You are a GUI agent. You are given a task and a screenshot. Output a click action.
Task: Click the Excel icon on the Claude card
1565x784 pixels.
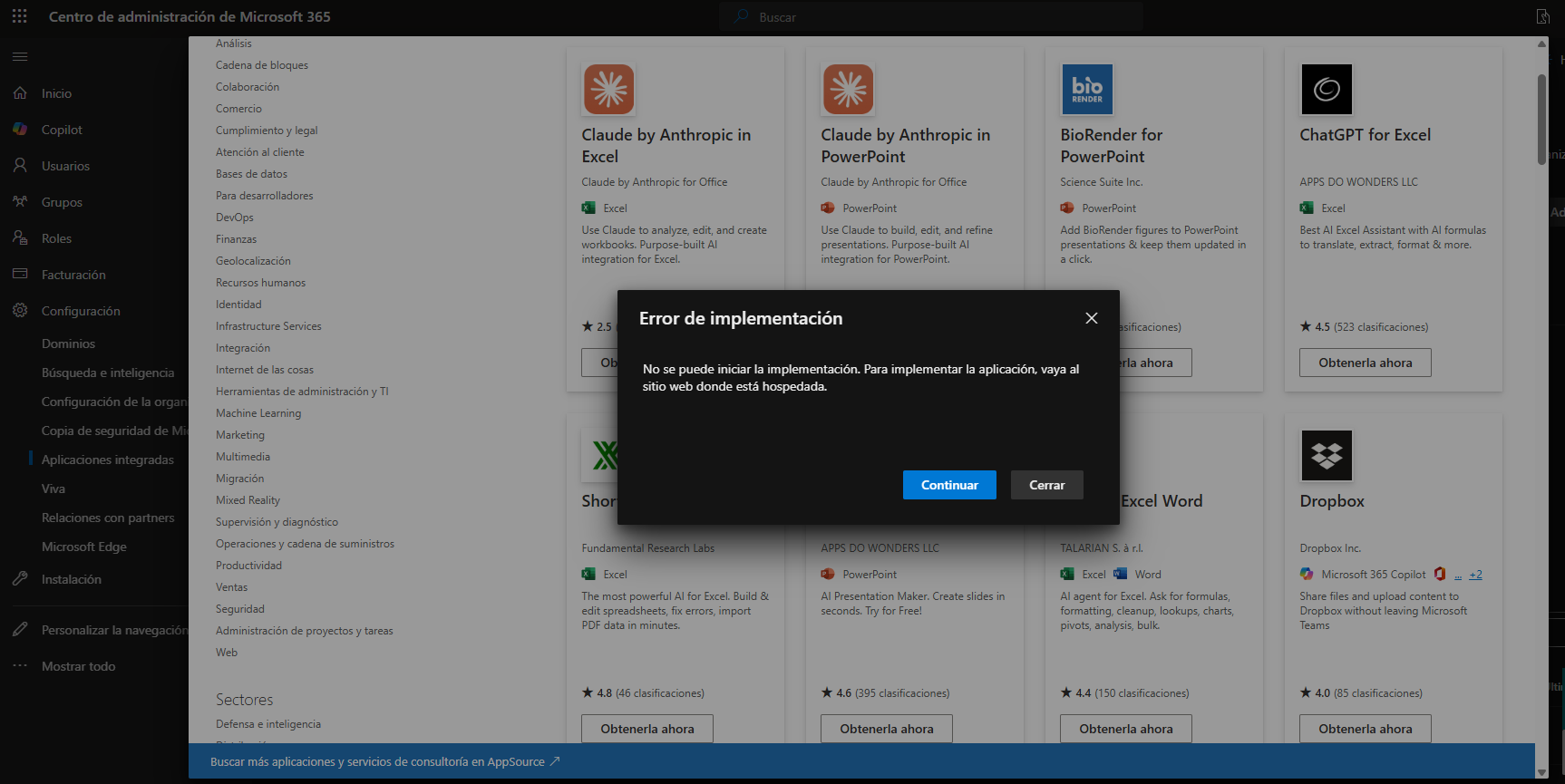[x=588, y=208]
